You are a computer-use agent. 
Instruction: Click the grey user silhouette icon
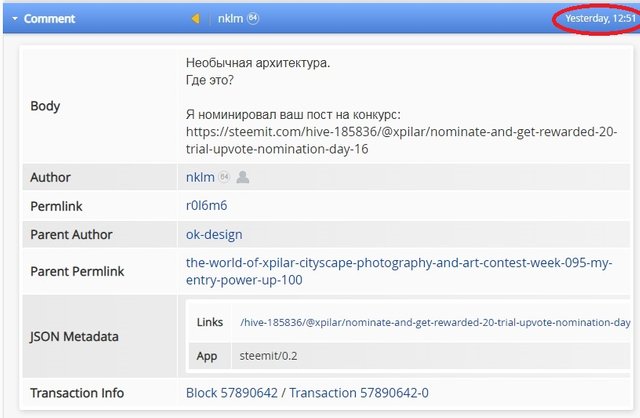coord(243,177)
